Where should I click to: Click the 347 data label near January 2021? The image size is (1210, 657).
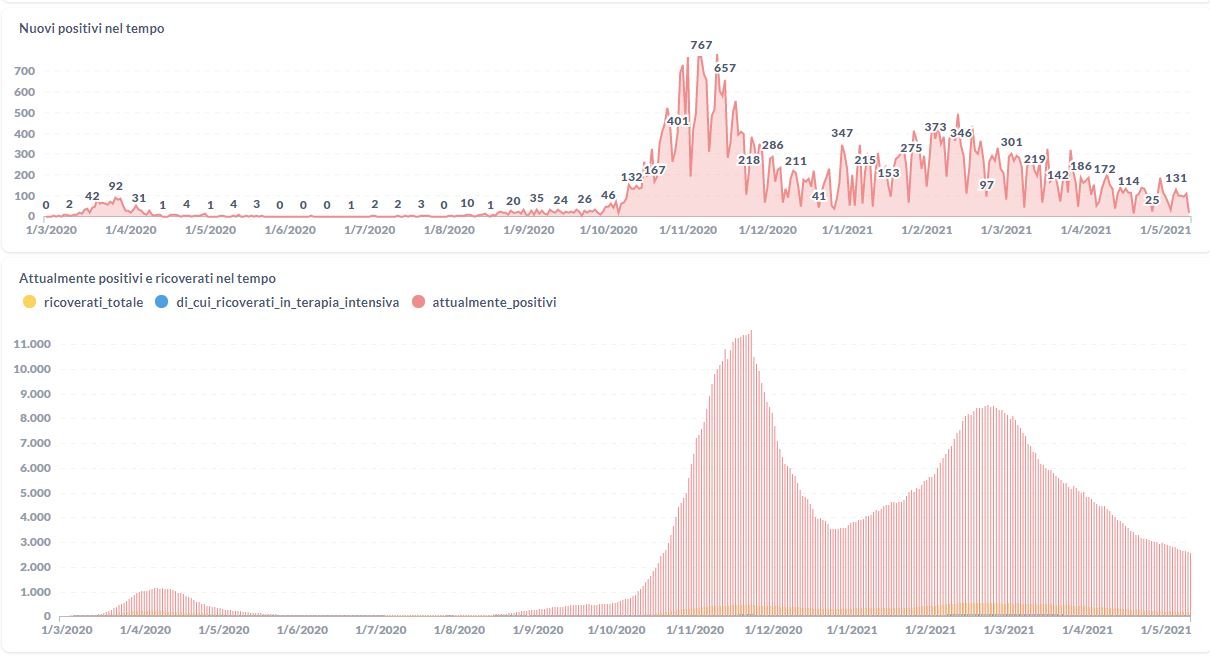(x=842, y=133)
